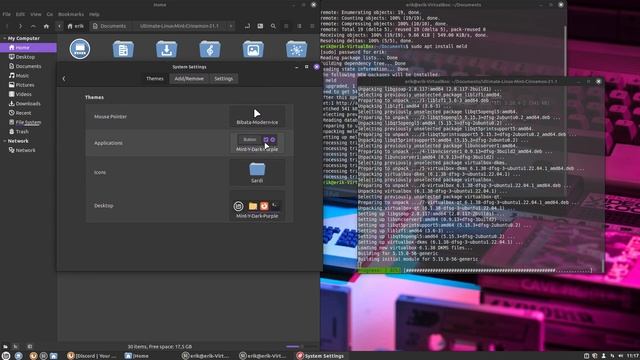
Task: Go back in System Settings
Action: pos(64,78)
